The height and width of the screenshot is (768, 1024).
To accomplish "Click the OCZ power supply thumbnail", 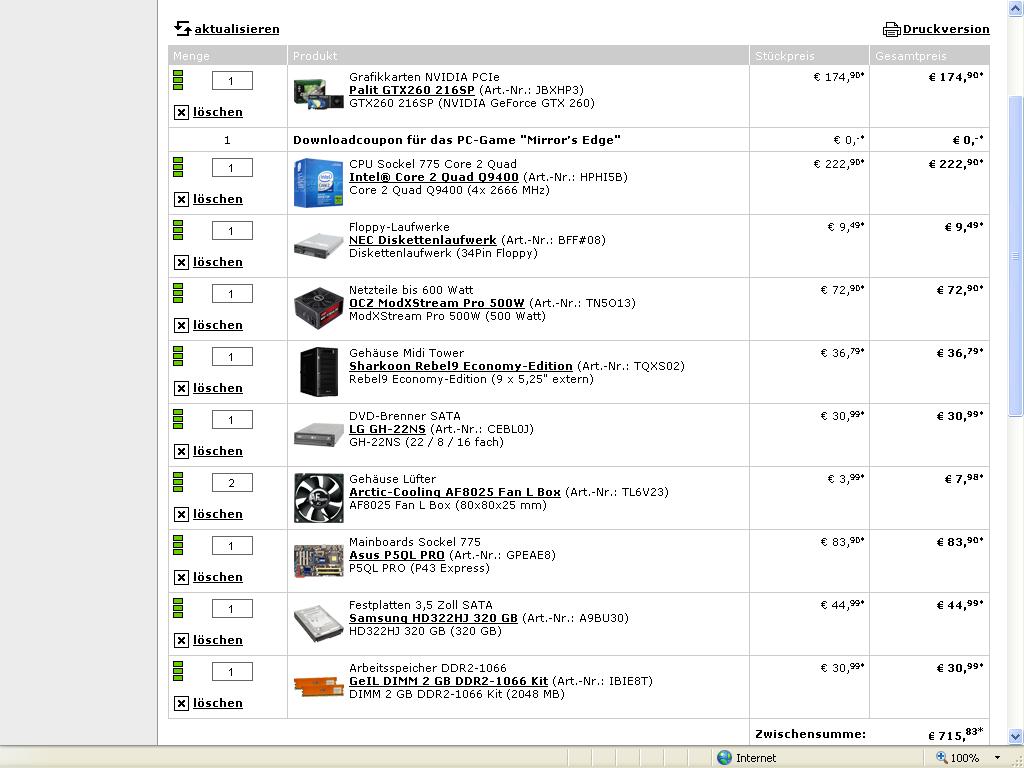I will pos(319,308).
